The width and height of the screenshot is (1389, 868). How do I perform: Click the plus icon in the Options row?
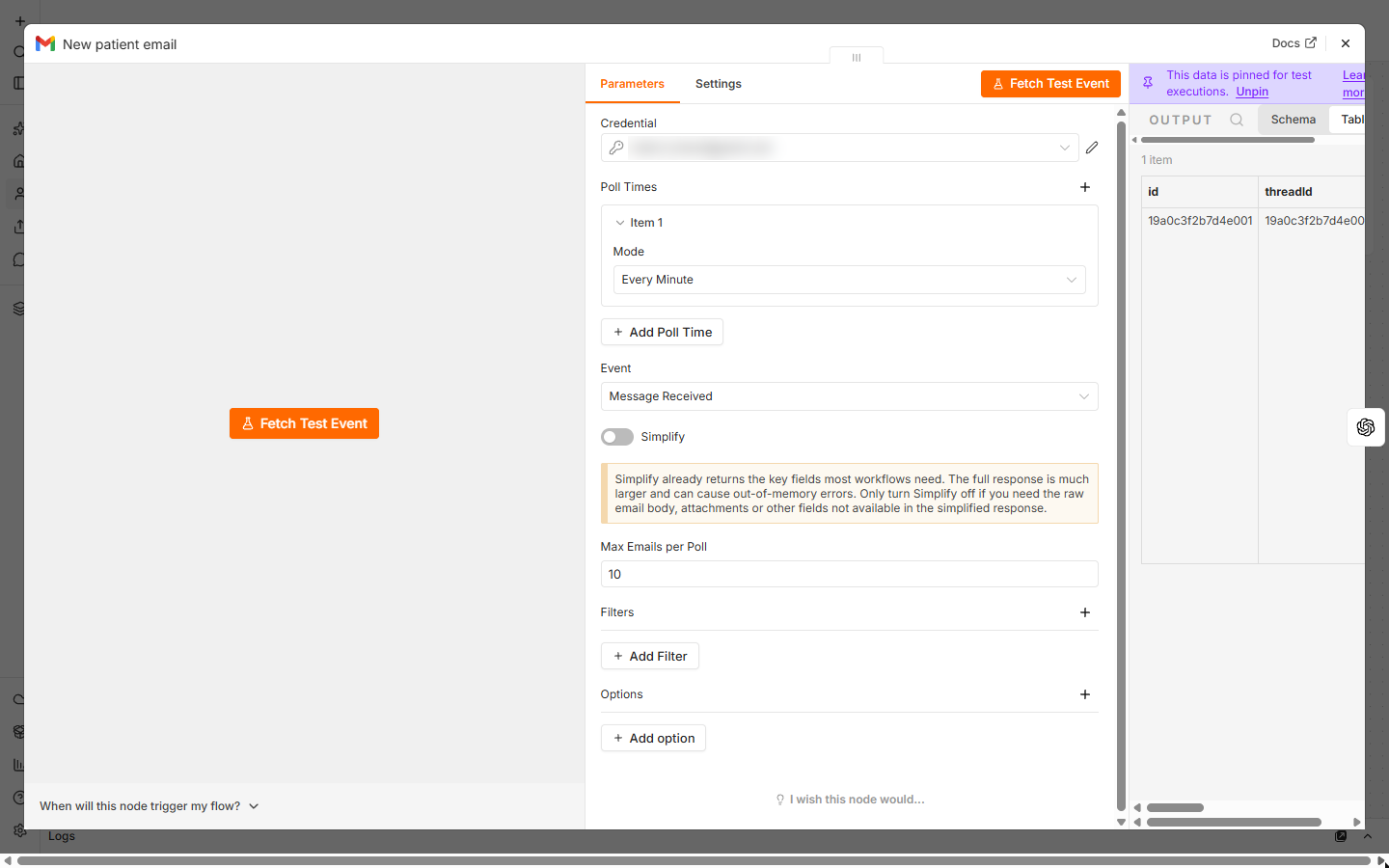pos(1085,694)
